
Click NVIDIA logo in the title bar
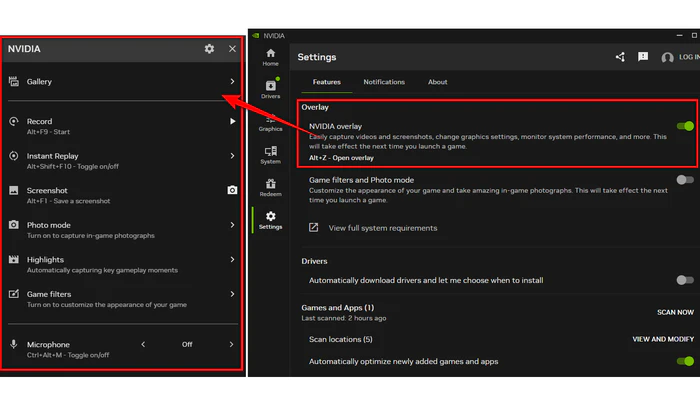[256, 36]
